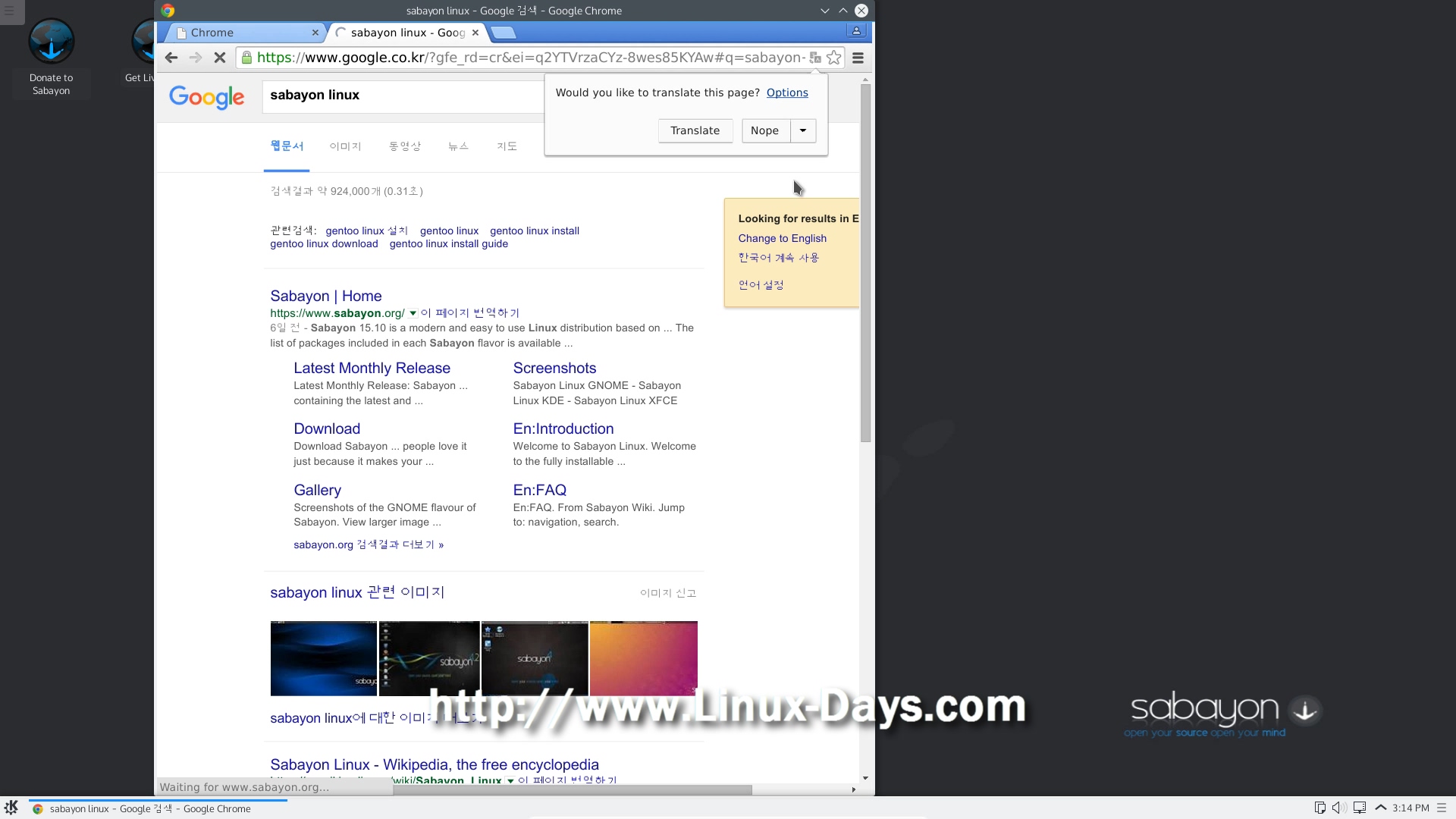Expand the Nope button dropdown arrow
Screen dimensions: 1456x819
point(802,130)
